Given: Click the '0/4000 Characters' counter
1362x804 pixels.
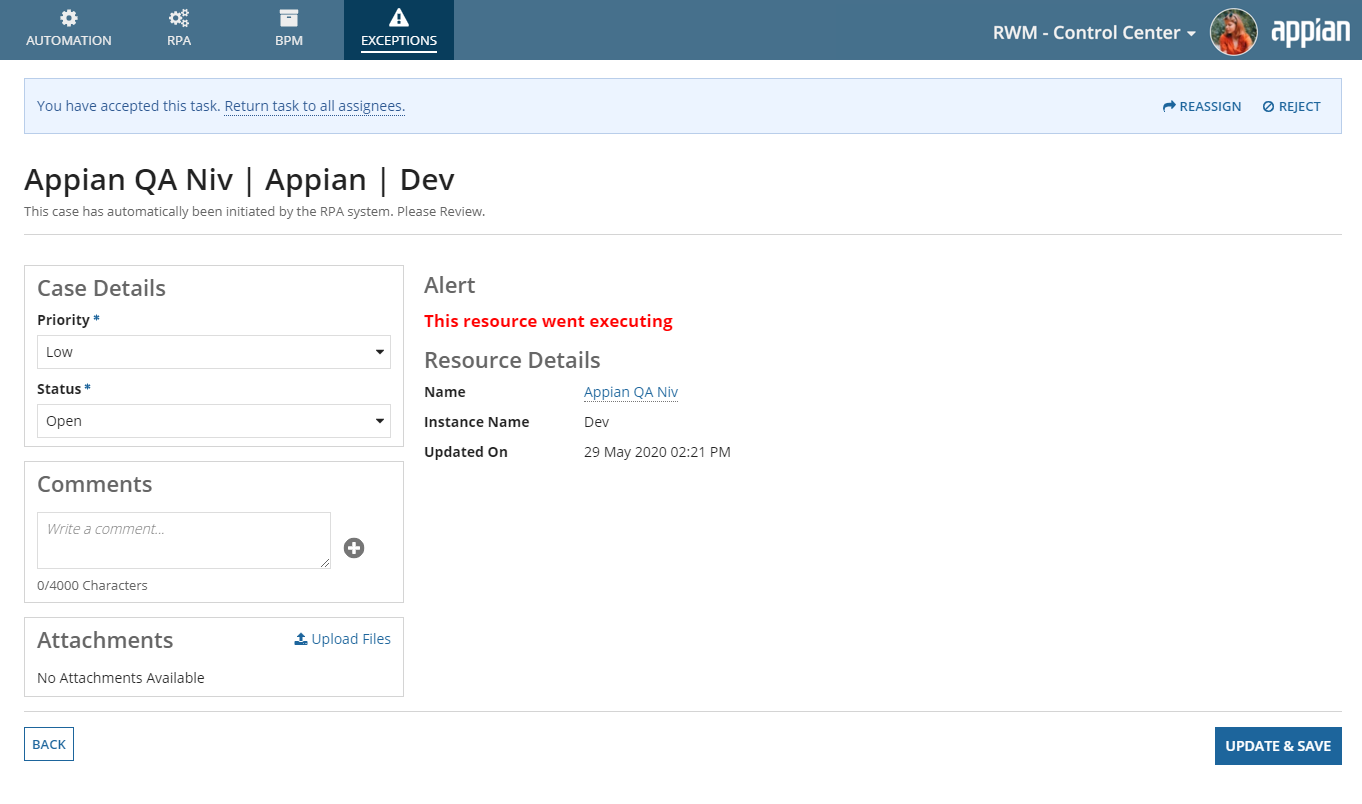Looking at the screenshot, I should [x=92, y=585].
